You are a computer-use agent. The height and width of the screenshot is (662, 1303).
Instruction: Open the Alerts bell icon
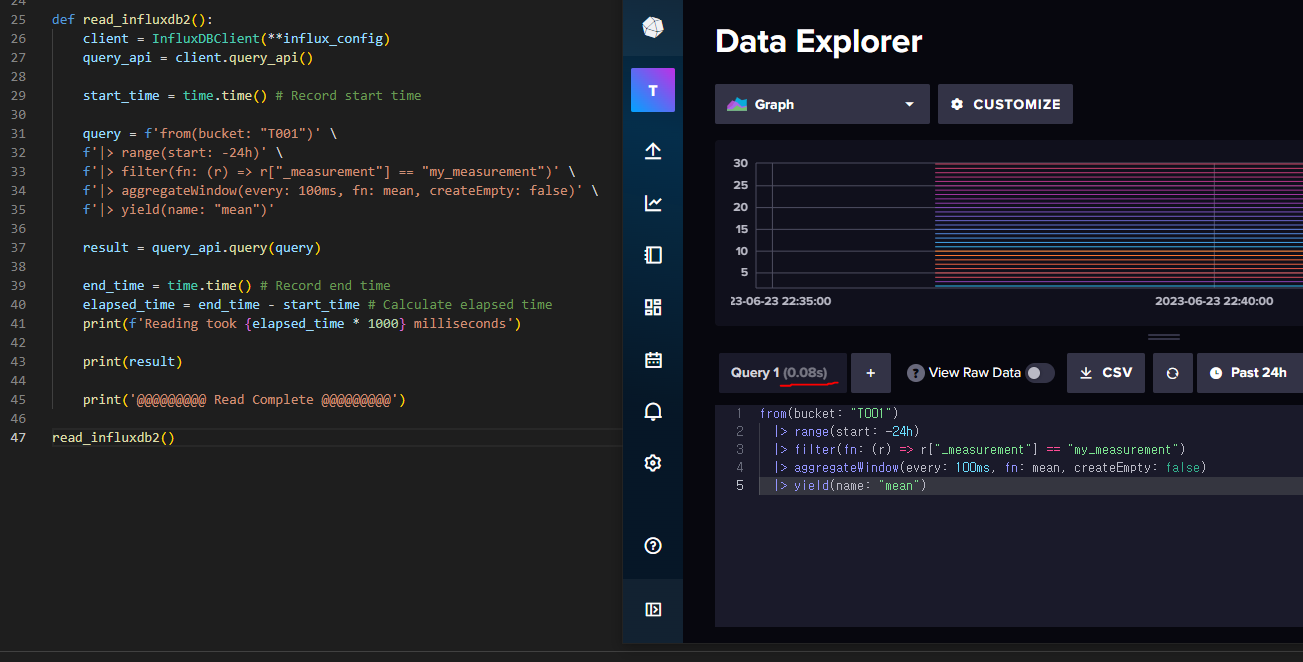tap(652, 411)
